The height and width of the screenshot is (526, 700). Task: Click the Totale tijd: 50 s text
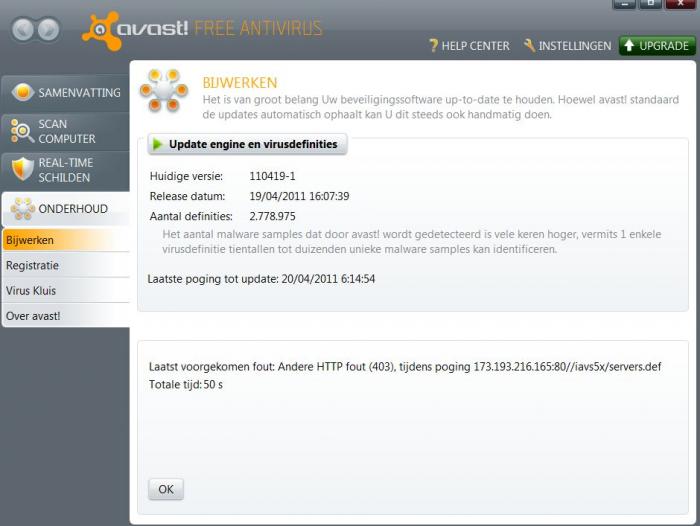pos(186,384)
